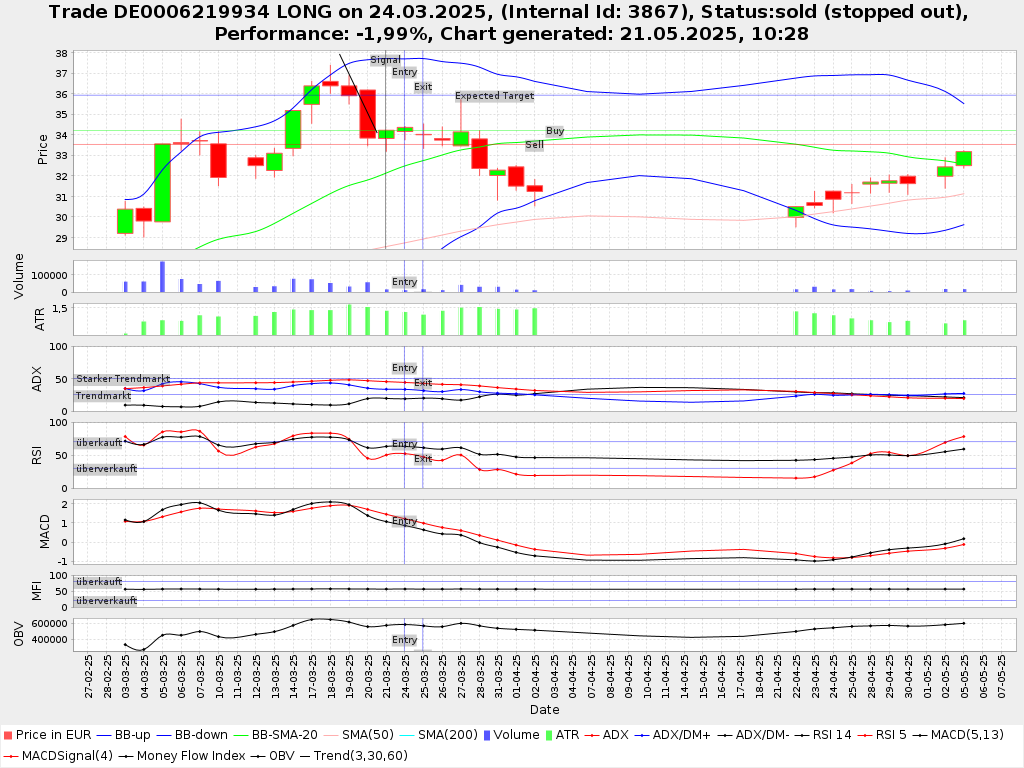Click the überverkauft label in MFI panel

click(106, 601)
